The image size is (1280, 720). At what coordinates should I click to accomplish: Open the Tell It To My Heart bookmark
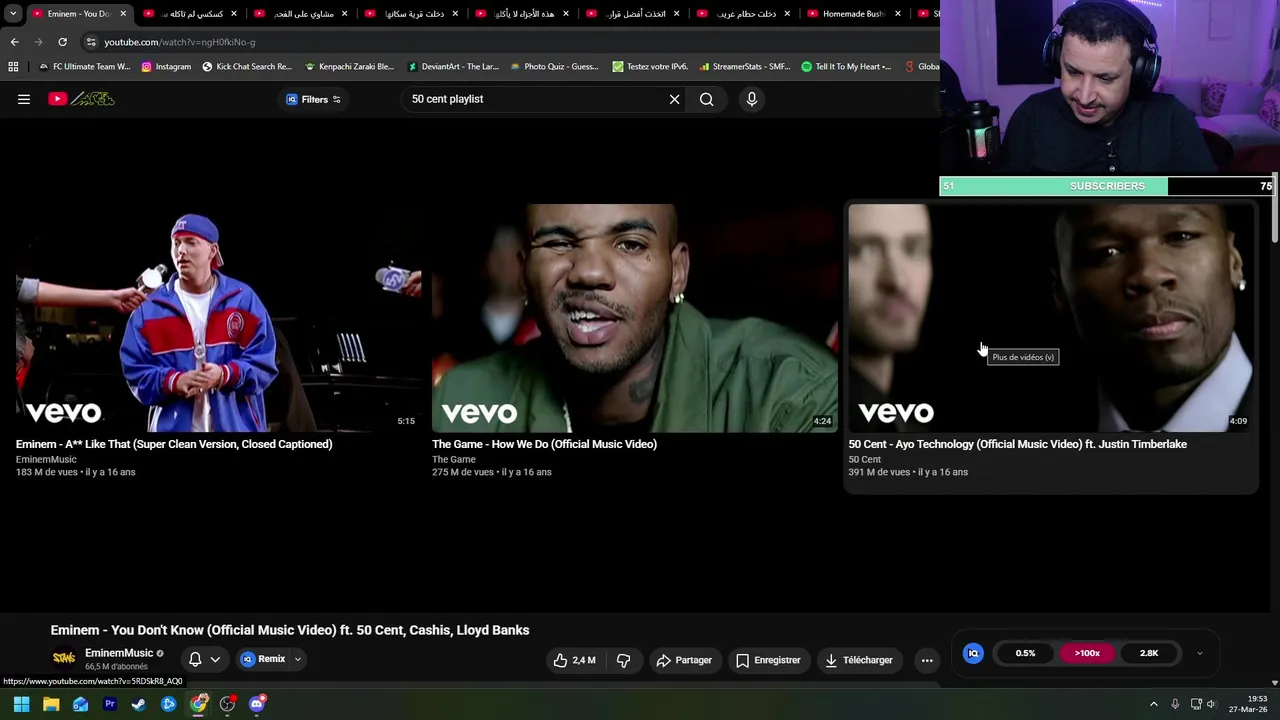(846, 67)
